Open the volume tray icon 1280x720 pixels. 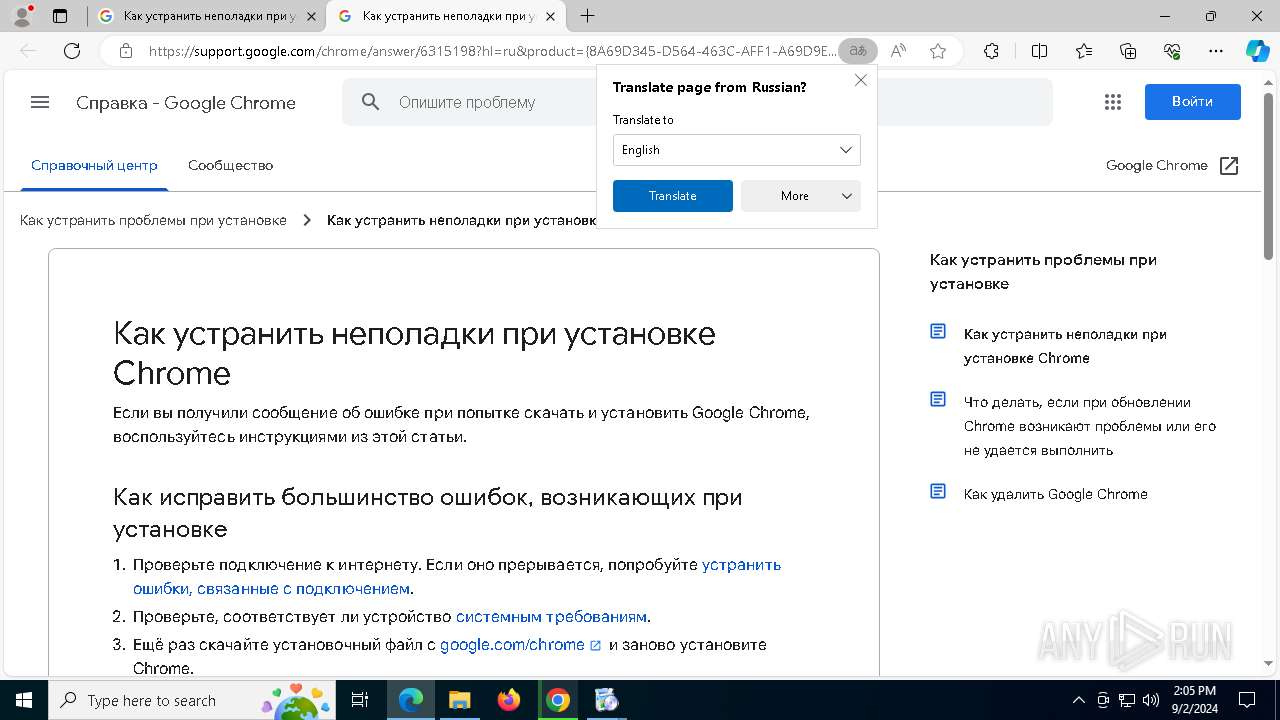[1150, 700]
